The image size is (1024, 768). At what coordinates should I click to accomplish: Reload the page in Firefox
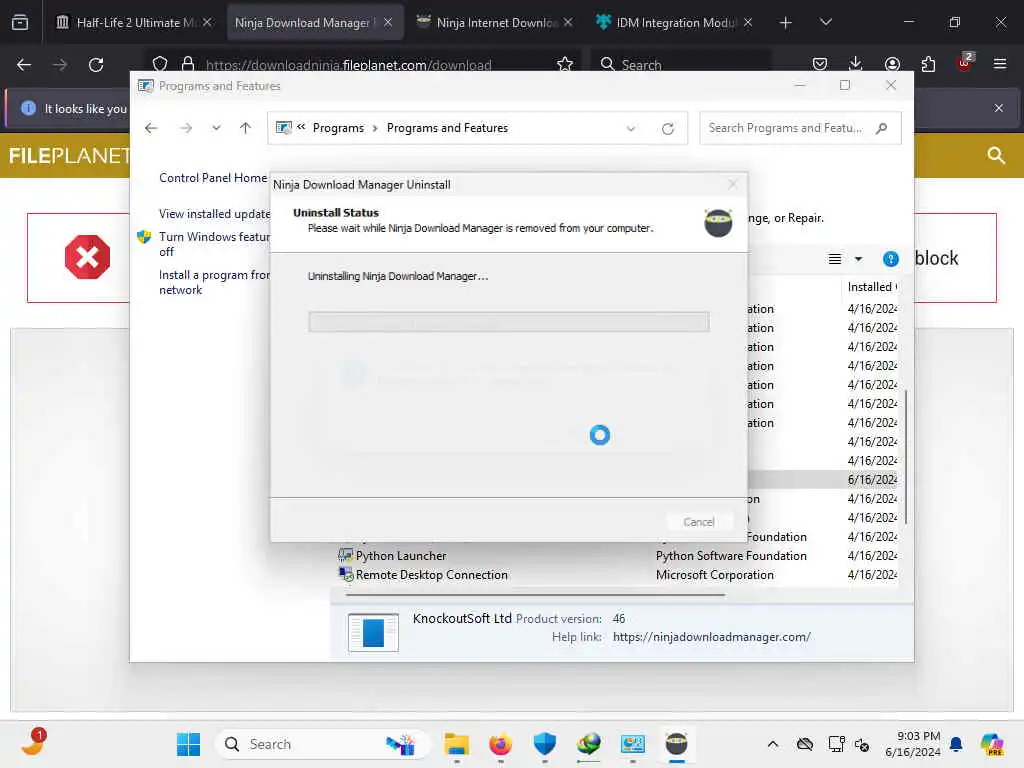(96, 65)
